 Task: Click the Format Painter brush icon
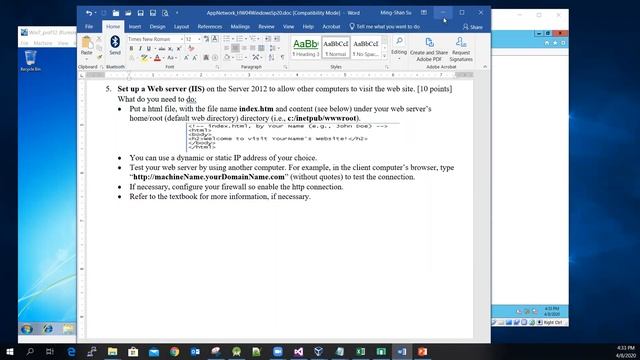(x=99, y=57)
